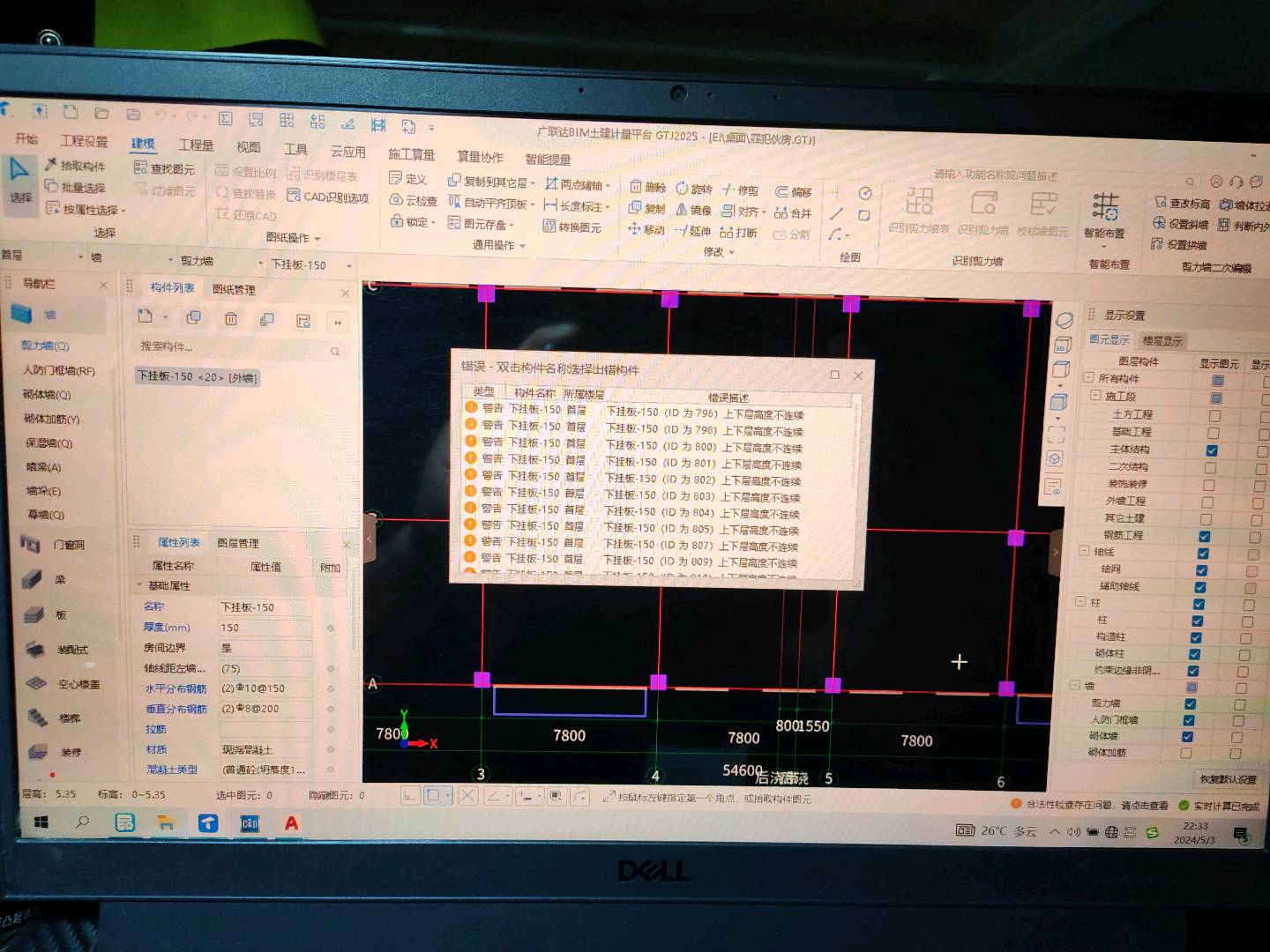Click the 厚度(mm) value field 150
The image size is (1270, 952).
(x=265, y=628)
